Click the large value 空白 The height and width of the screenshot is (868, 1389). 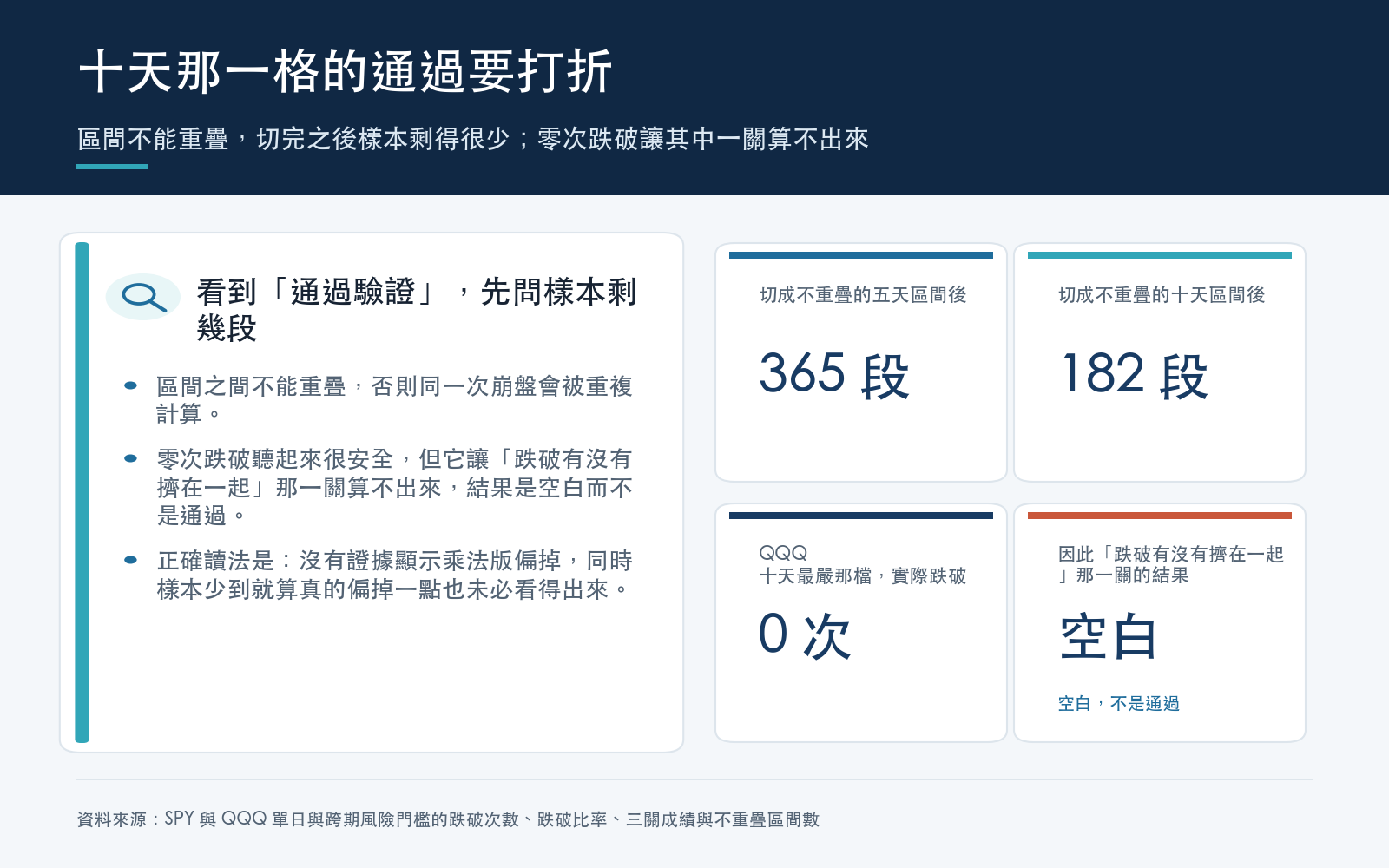pyautogui.click(x=1109, y=637)
